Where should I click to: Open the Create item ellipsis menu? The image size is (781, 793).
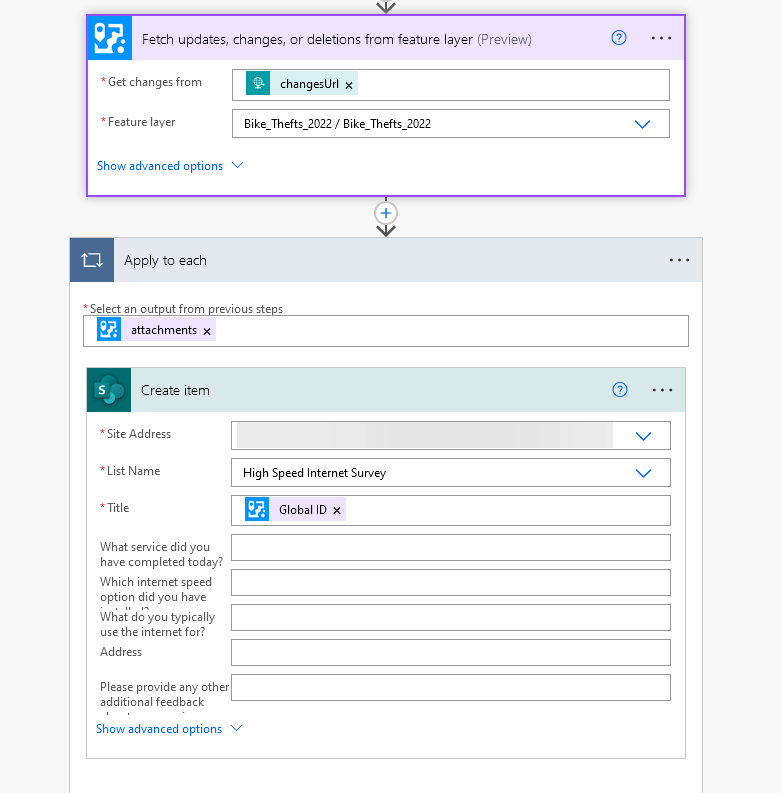pyautogui.click(x=662, y=390)
